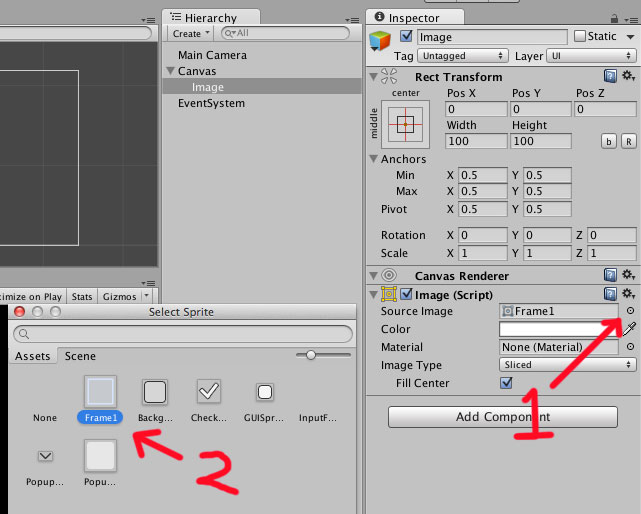Click the Gizmos button
This screenshot has width=641, height=514.
click(x=119, y=296)
